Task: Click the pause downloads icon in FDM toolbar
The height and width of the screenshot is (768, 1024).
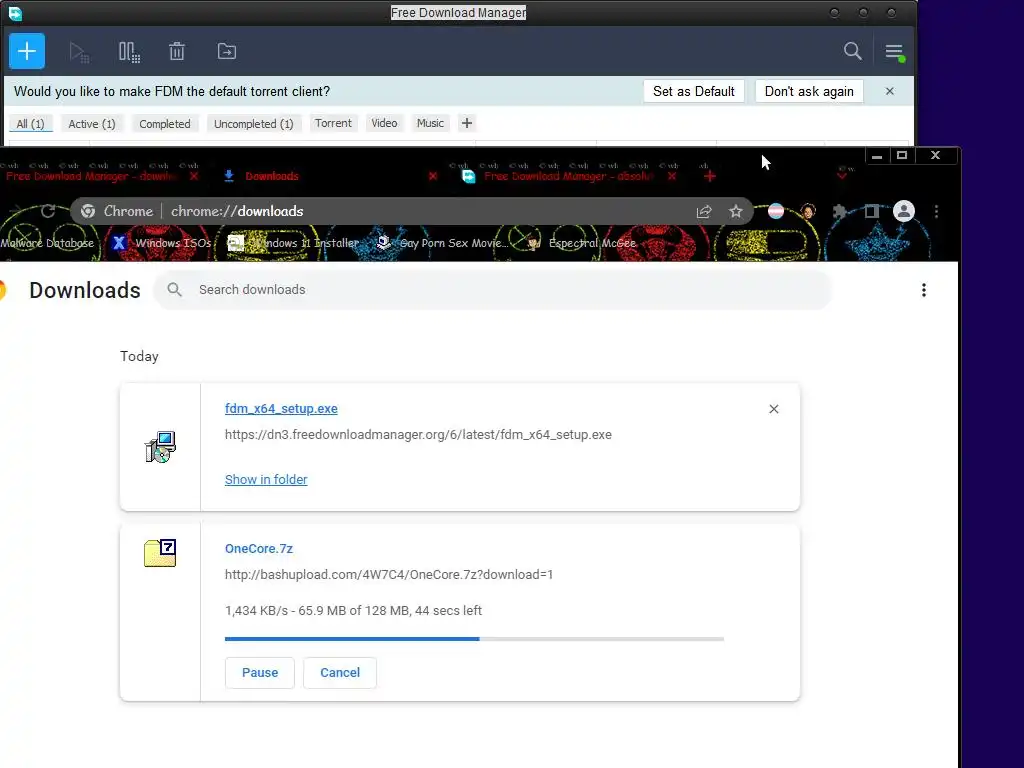Action: point(129,52)
